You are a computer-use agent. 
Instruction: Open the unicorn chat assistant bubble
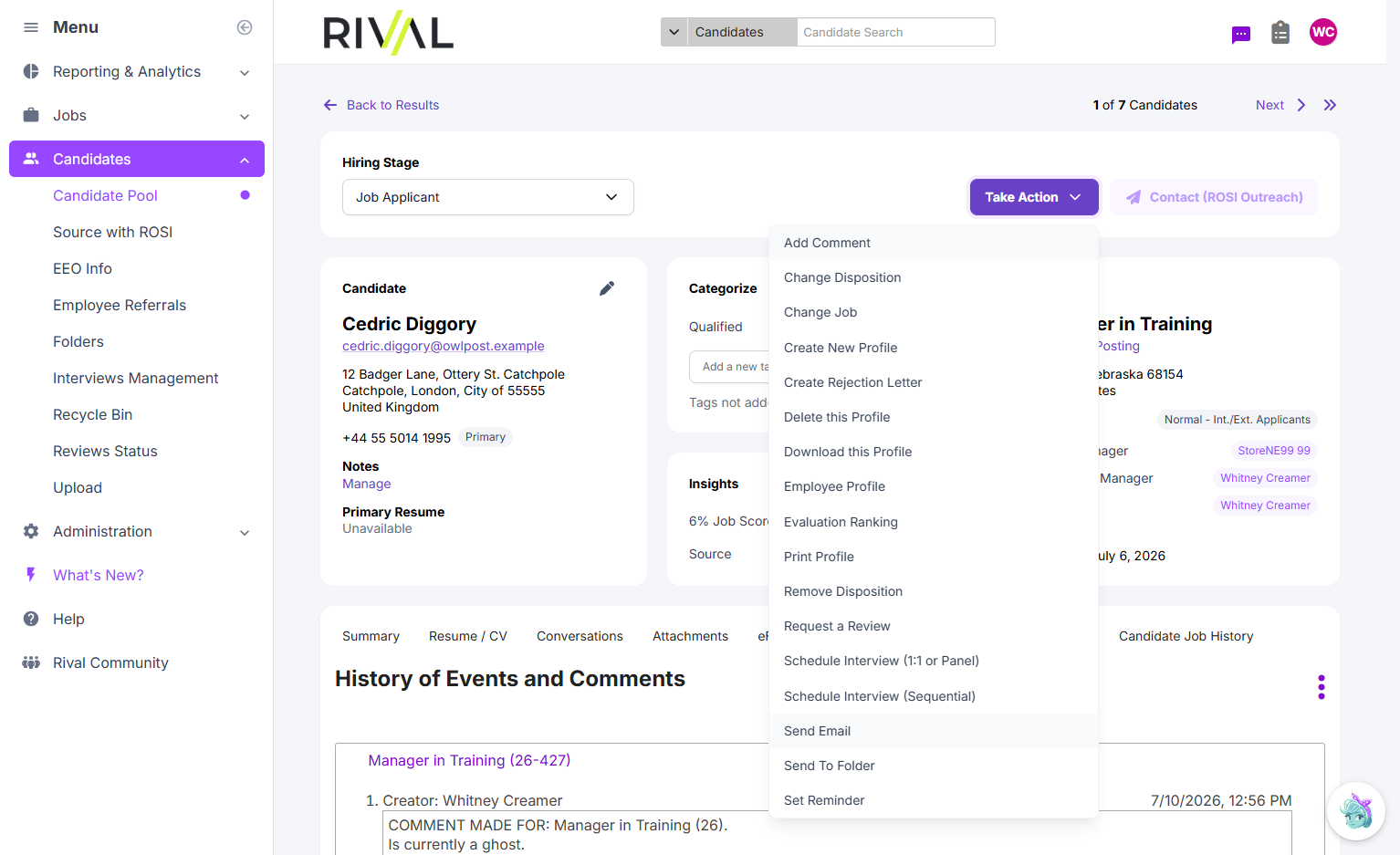(x=1356, y=811)
